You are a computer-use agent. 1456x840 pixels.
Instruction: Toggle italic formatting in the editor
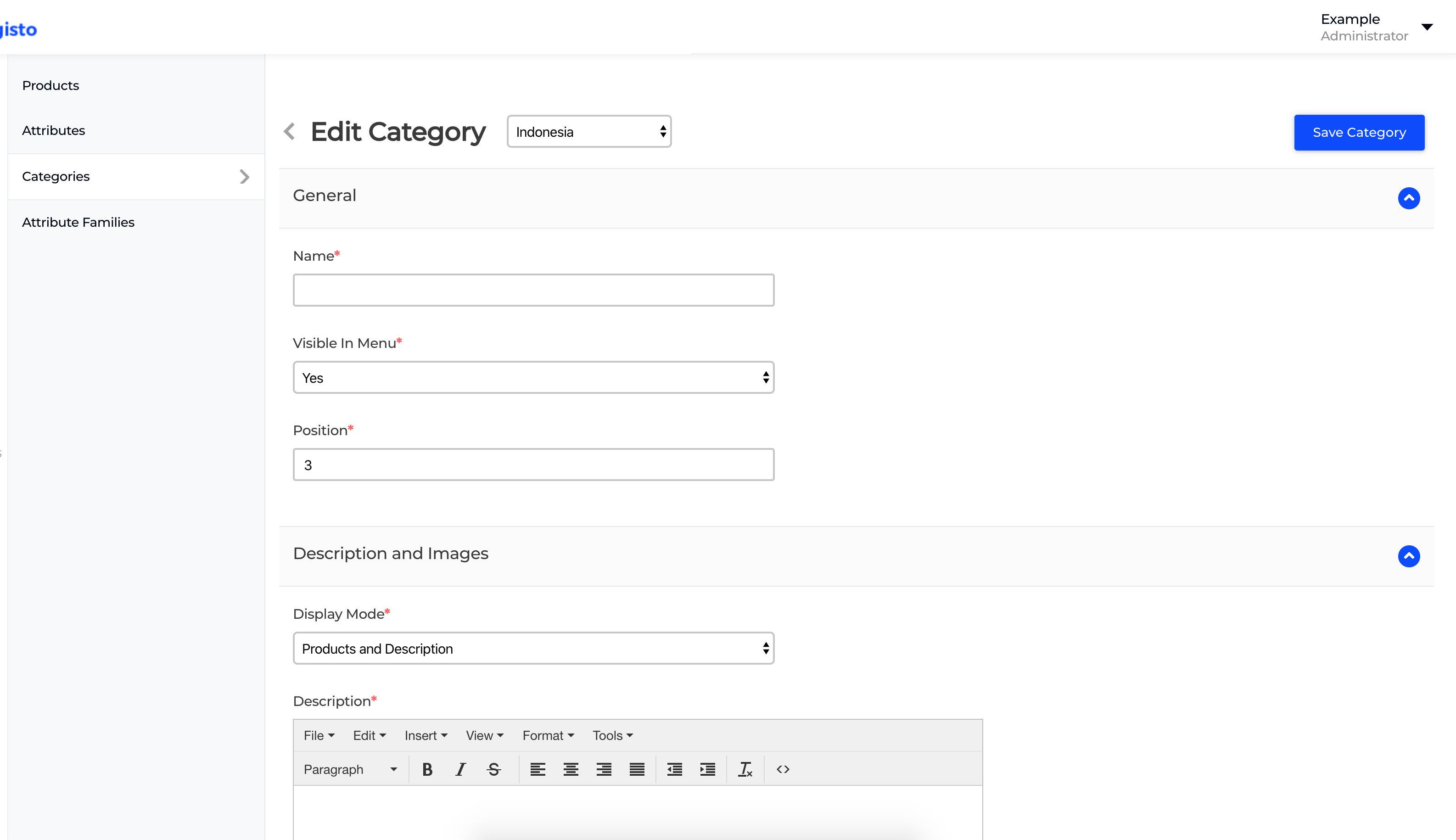460,769
